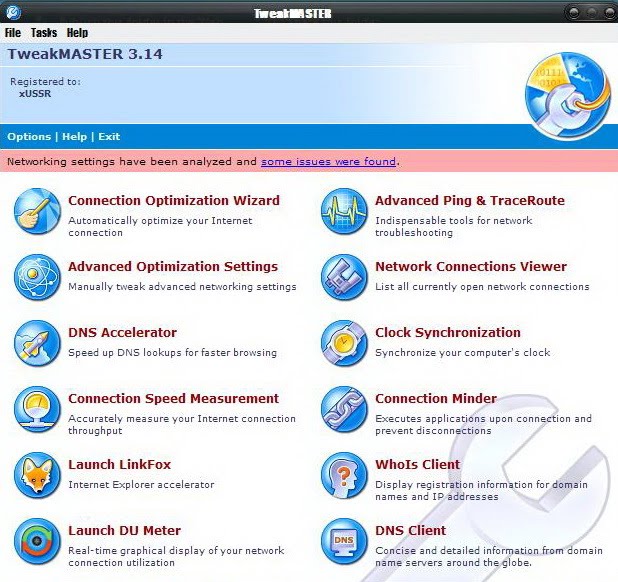Viewport: 618px width, 582px height.
Task: Click the DU Meter circular icon
Action: click(37, 541)
